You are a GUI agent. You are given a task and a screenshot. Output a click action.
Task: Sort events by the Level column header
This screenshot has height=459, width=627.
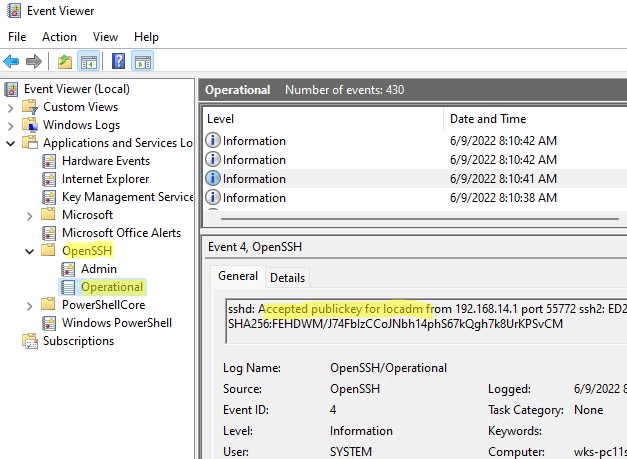[x=323, y=119]
